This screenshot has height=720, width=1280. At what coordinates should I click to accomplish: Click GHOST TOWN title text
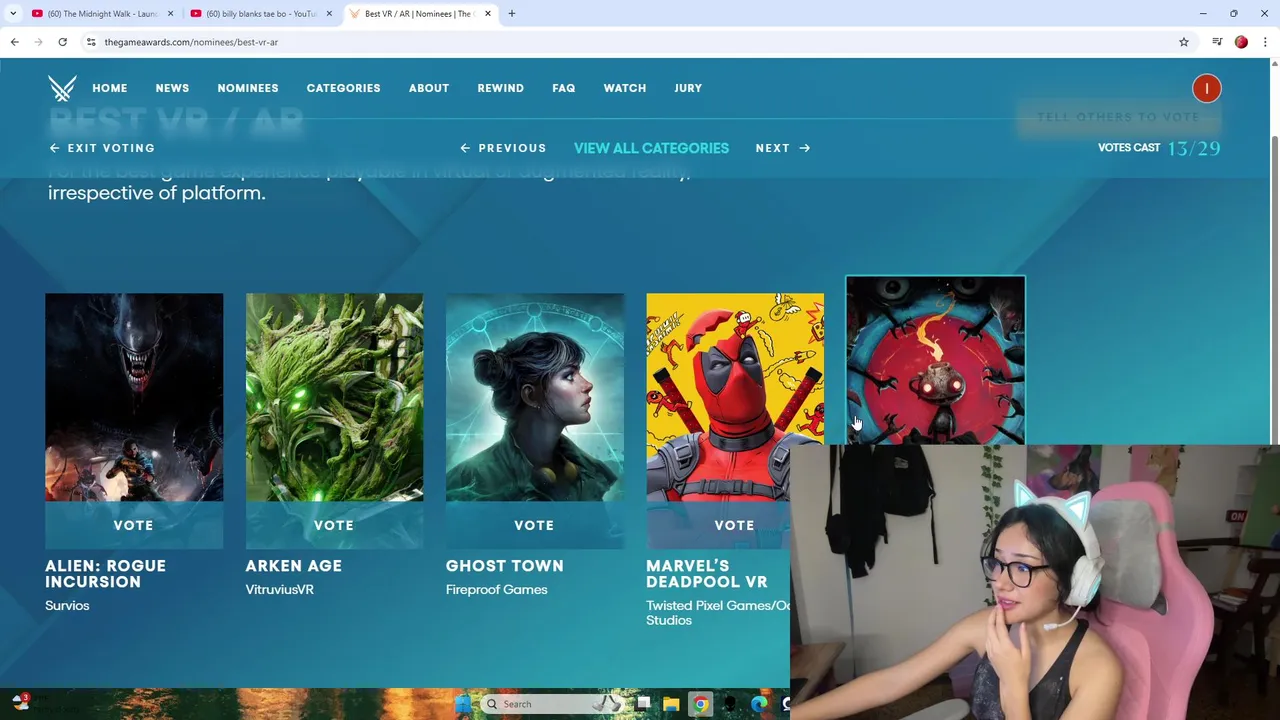(505, 566)
